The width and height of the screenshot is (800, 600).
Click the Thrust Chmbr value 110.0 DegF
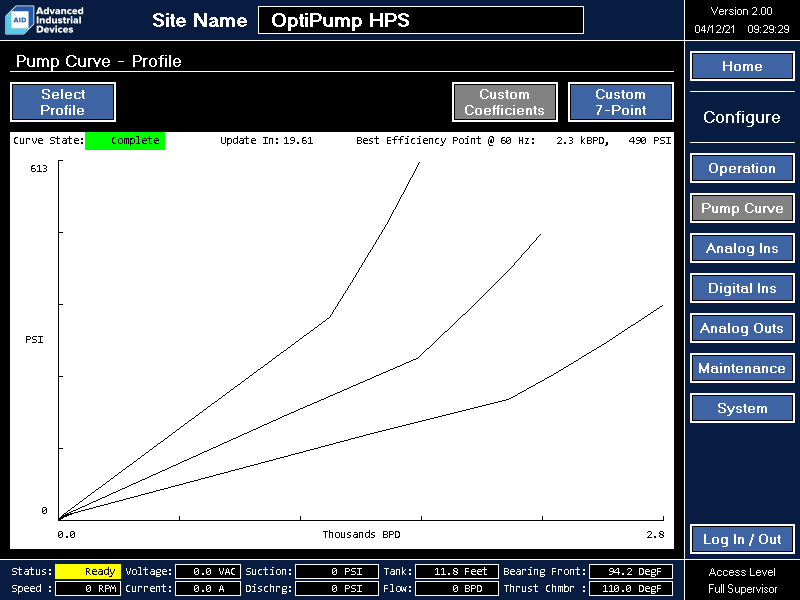pos(631,588)
